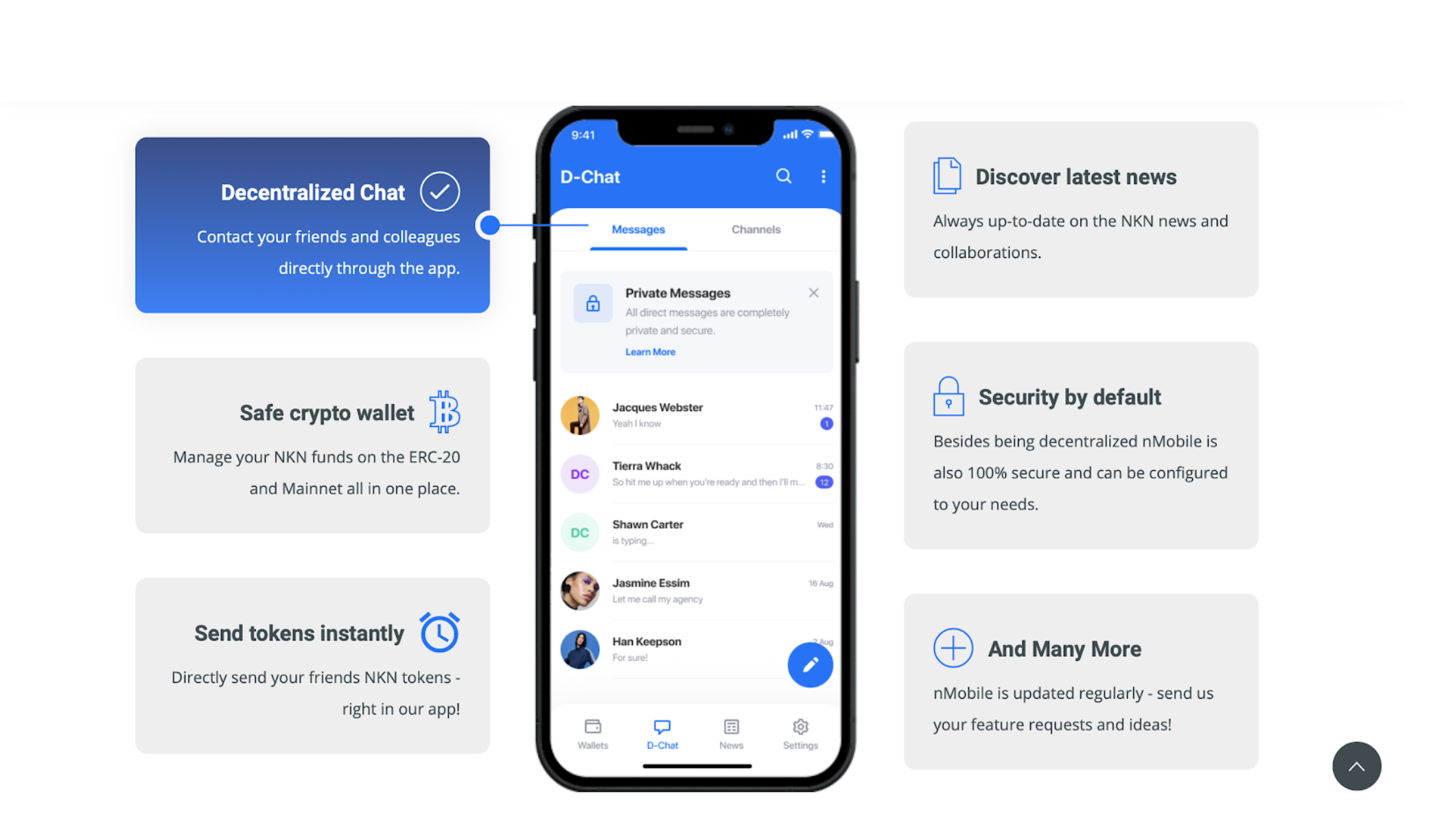The image size is (1444, 840).
Task: Switch to the Messages tab
Action: [638, 229]
